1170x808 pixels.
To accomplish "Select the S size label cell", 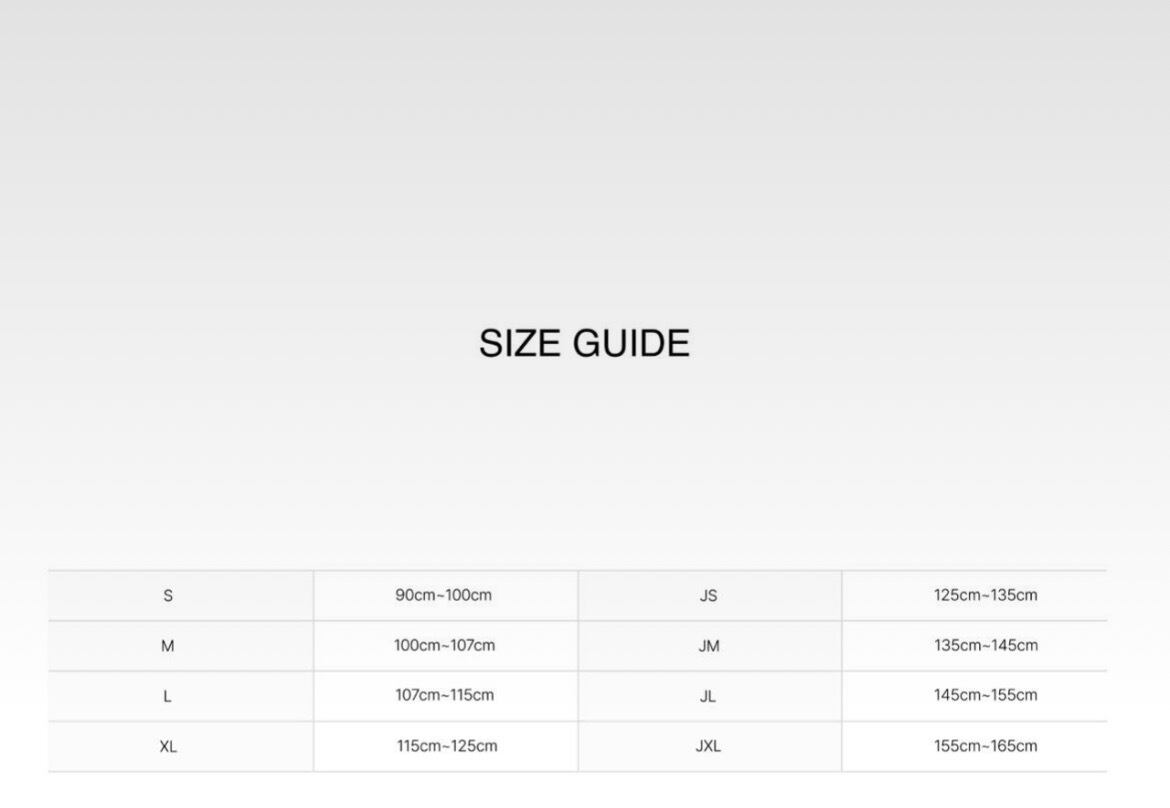I will (168, 596).
